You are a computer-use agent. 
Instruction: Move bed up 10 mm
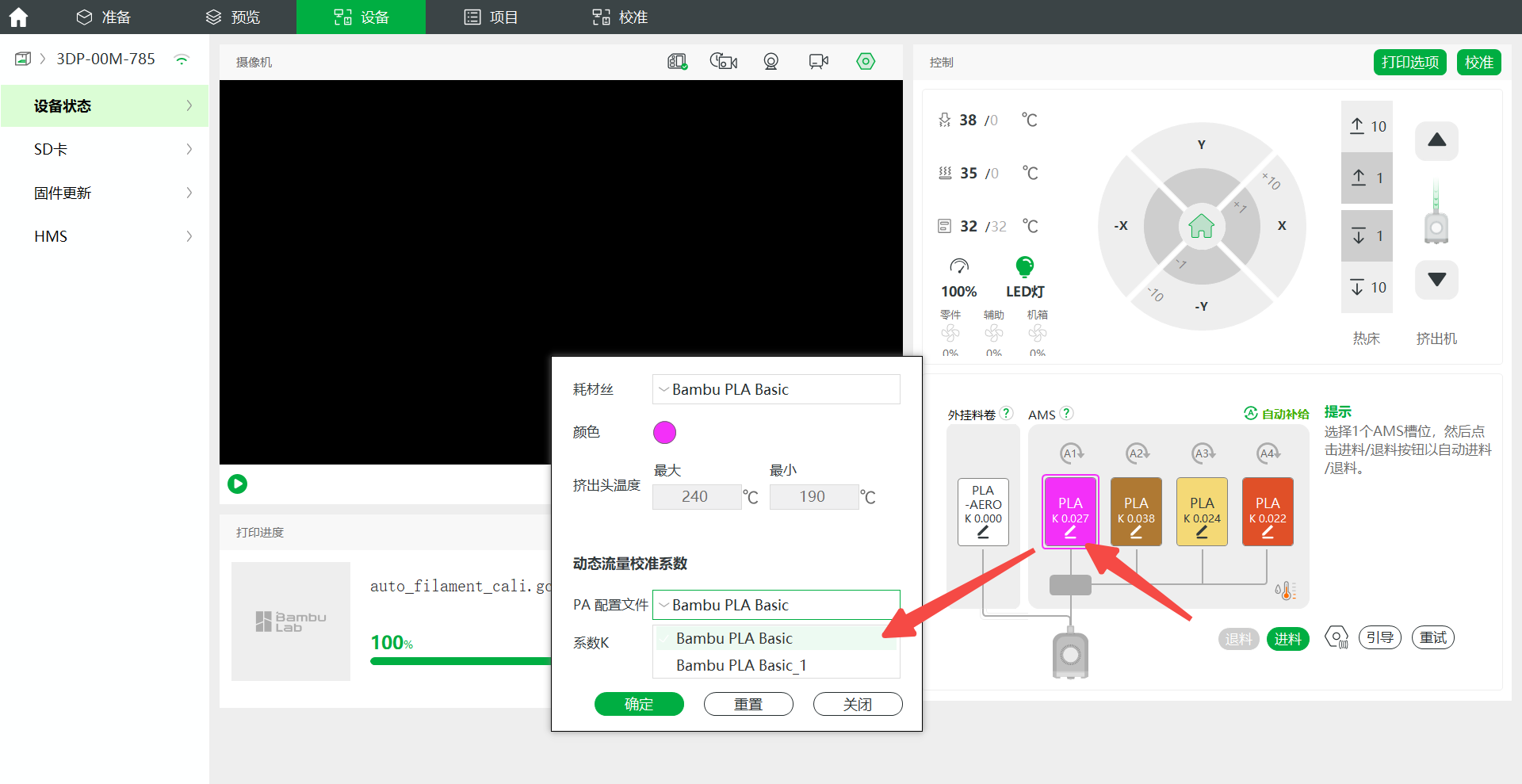(1367, 126)
